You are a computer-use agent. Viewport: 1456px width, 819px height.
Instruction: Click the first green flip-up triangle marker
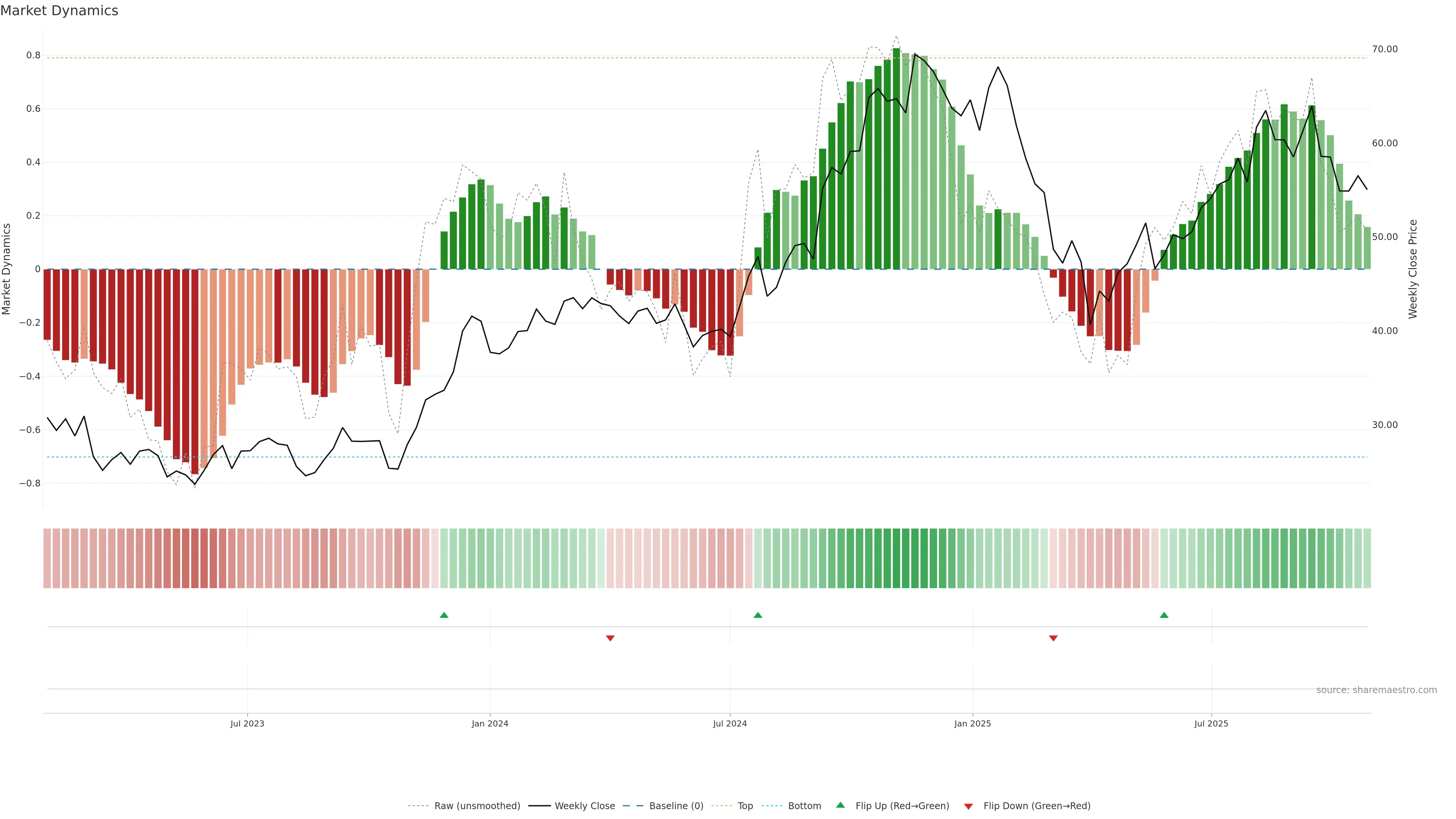(x=444, y=615)
